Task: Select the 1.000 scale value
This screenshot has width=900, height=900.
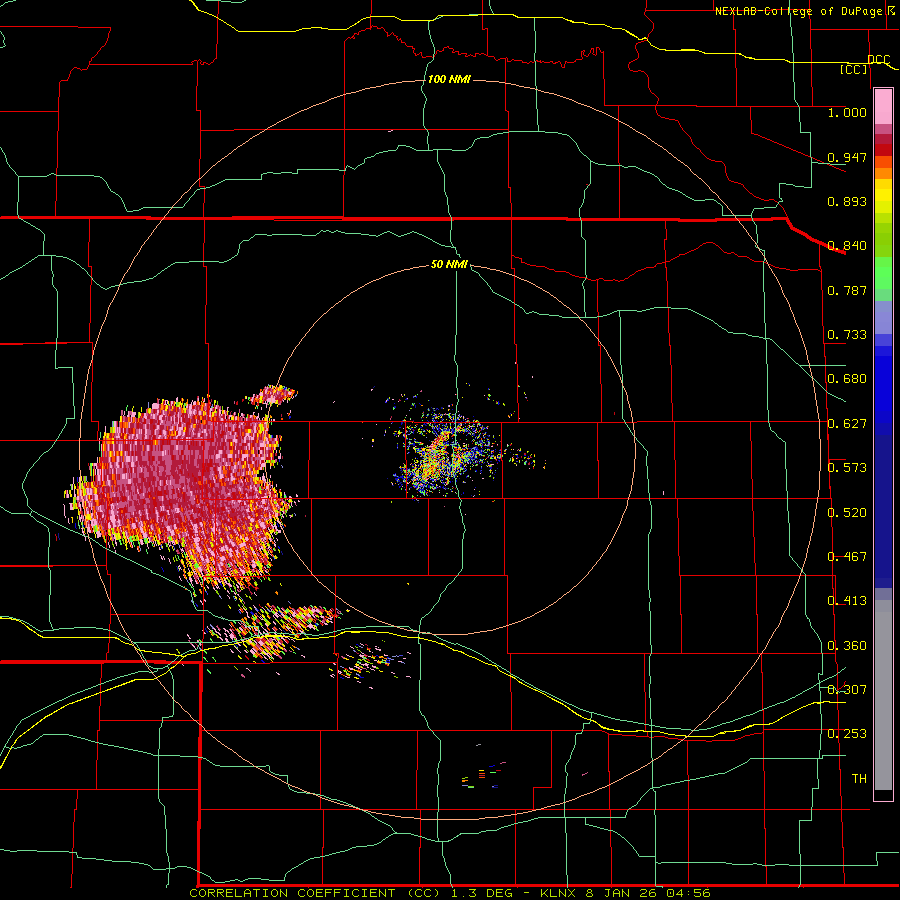Action: 847,112
